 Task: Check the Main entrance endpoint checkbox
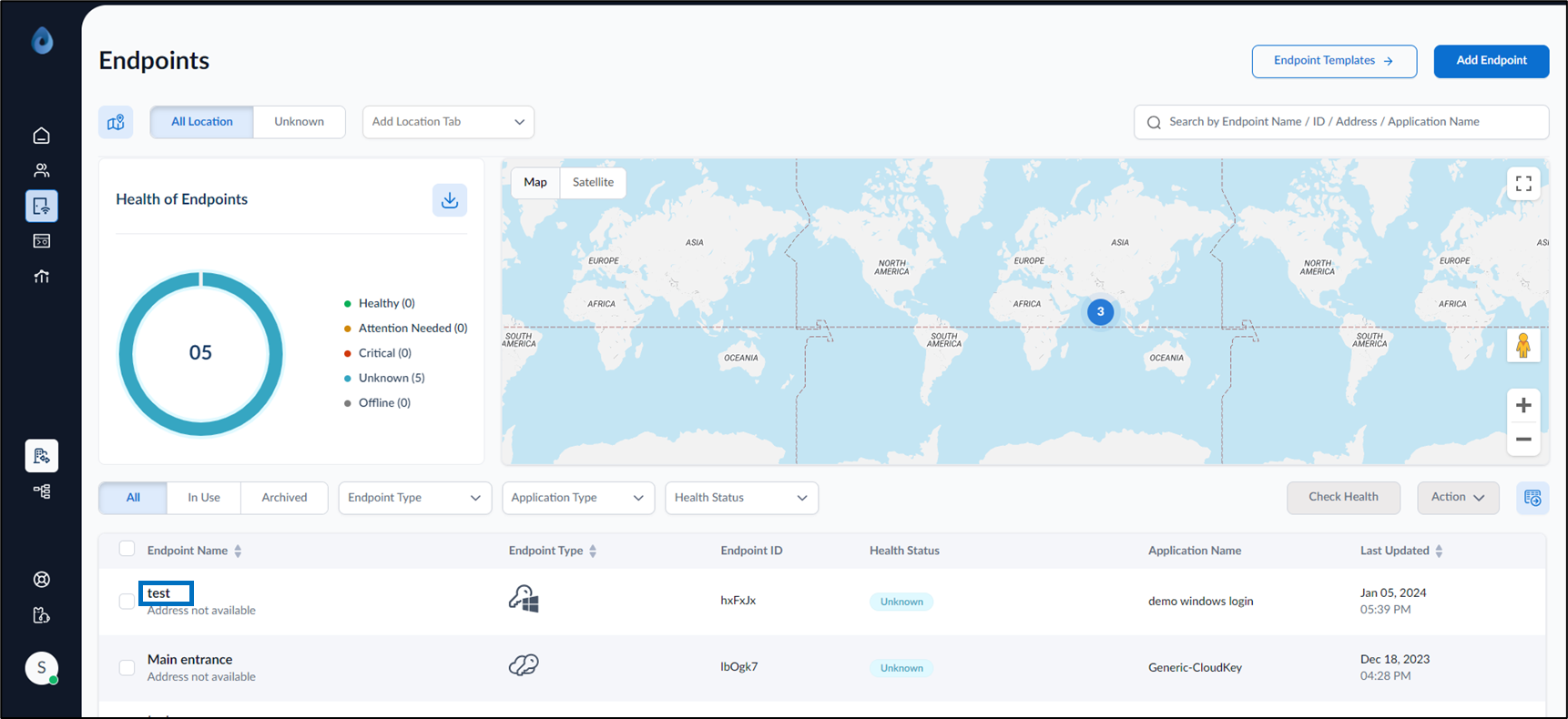(127, 668)
